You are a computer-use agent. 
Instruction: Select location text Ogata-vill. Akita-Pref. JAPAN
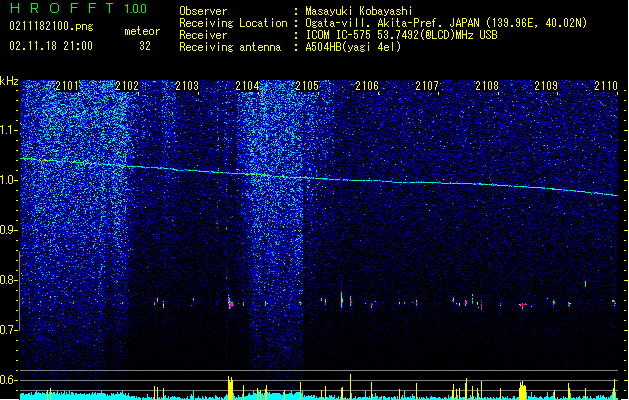(x=393, y=23)
